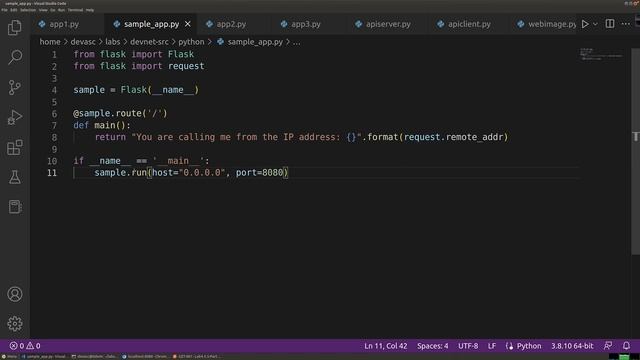
Task: Open the File menu
Action: tap(4, 10)
